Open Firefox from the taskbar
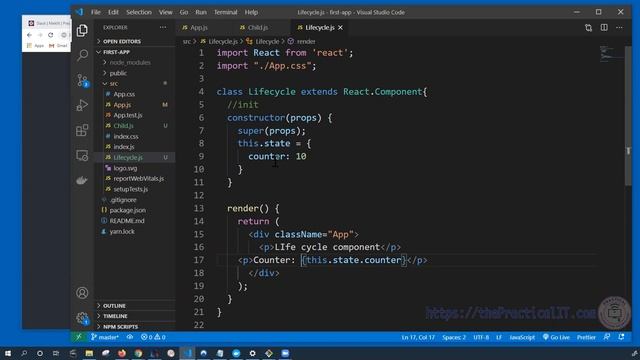 pyautogui.click(x=122, y=353)
